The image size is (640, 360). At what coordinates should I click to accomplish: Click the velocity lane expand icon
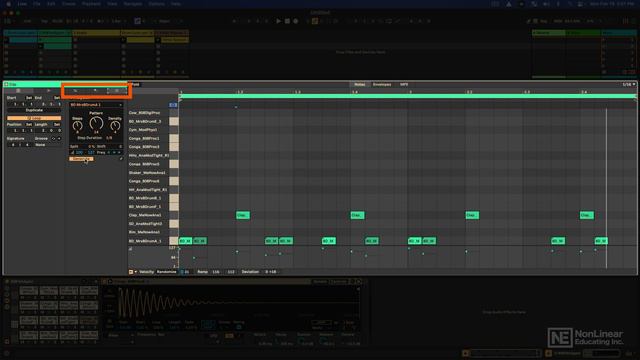[x=131, y=249]
